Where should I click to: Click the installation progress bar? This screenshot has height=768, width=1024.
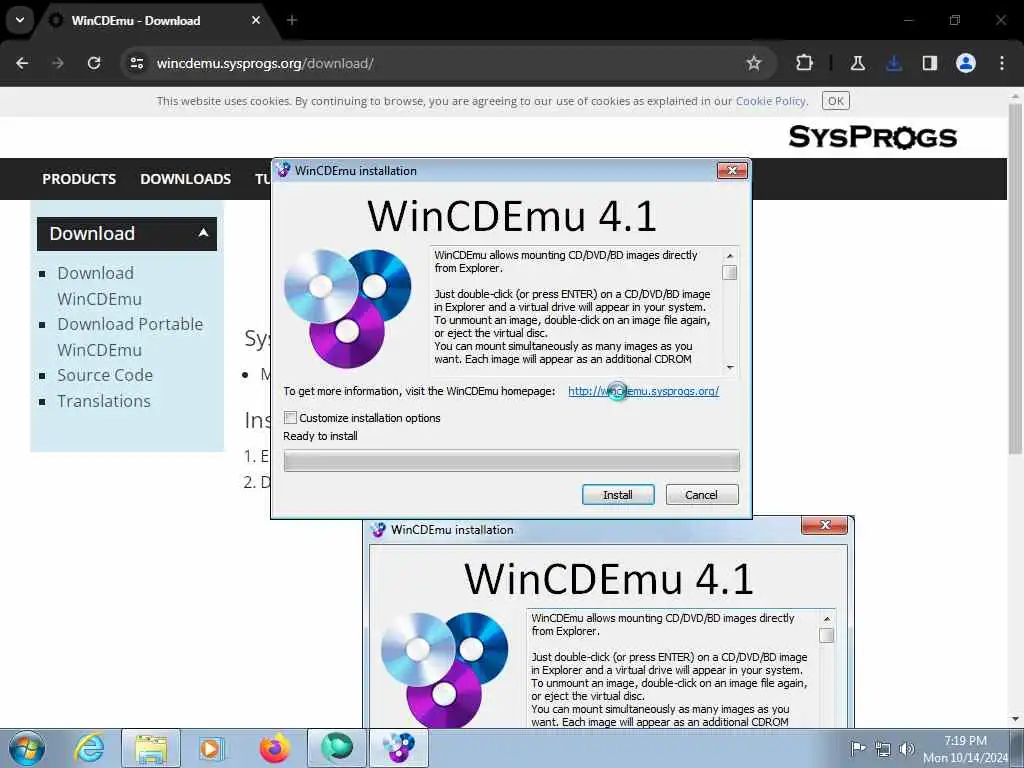click(511, 461)
